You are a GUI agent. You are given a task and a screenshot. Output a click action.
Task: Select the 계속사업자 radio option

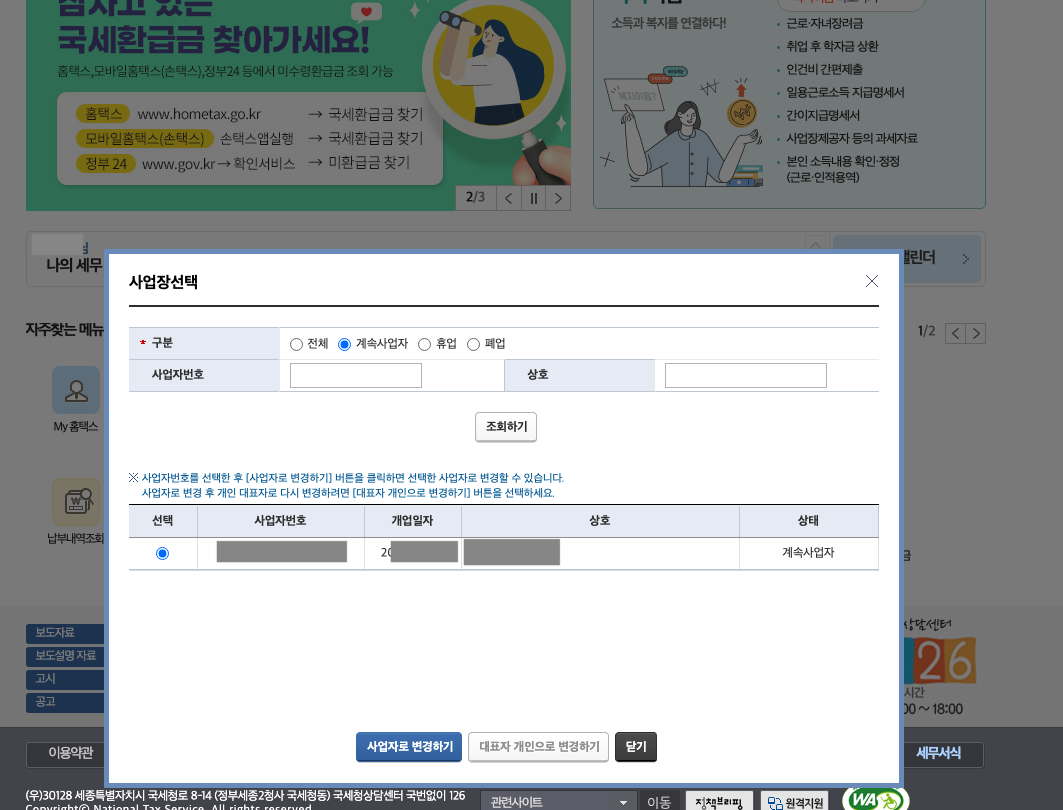(344, 344)
